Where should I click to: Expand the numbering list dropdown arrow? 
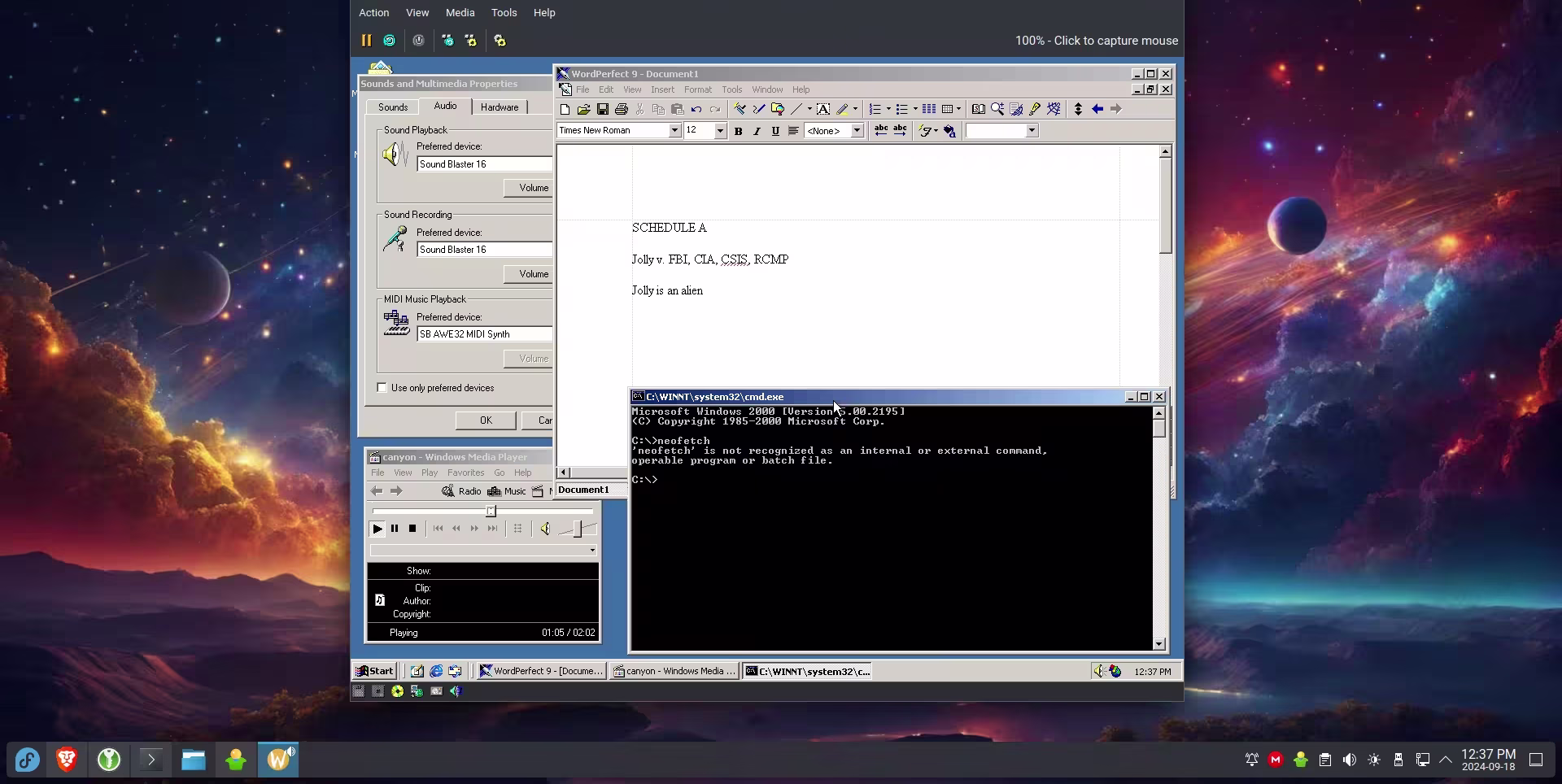point(888,109)
